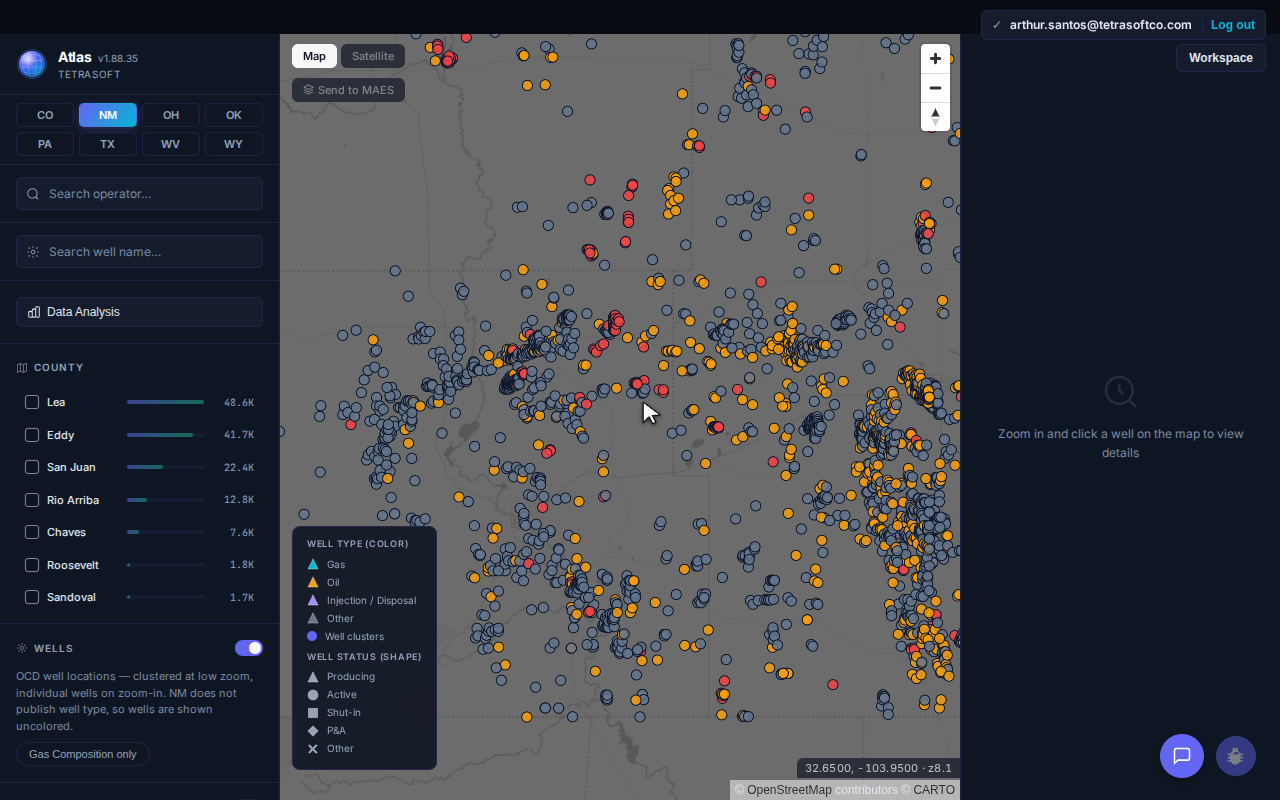The width and height of the screenshot is (1280, 800).
Task: Click the Gas cyan triangle legend icon
Action: [313, 564]
